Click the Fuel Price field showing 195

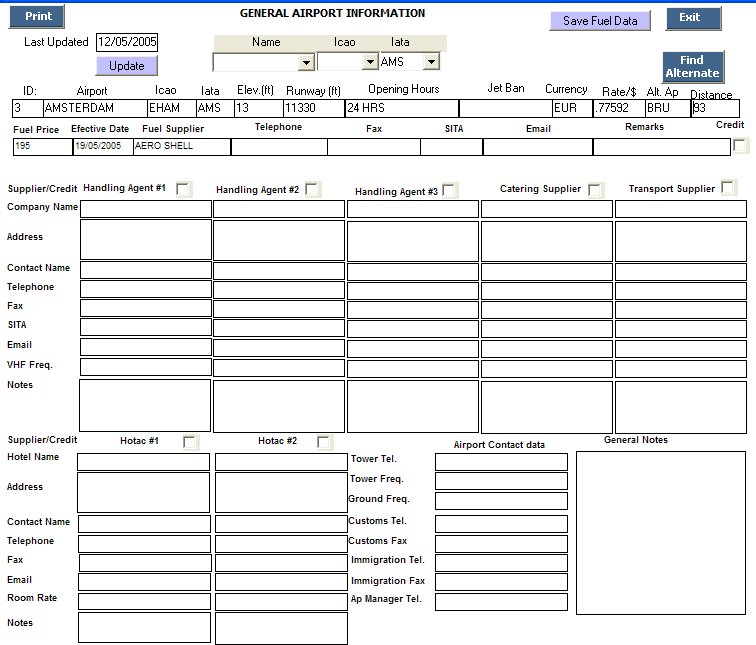click(43, 147)
